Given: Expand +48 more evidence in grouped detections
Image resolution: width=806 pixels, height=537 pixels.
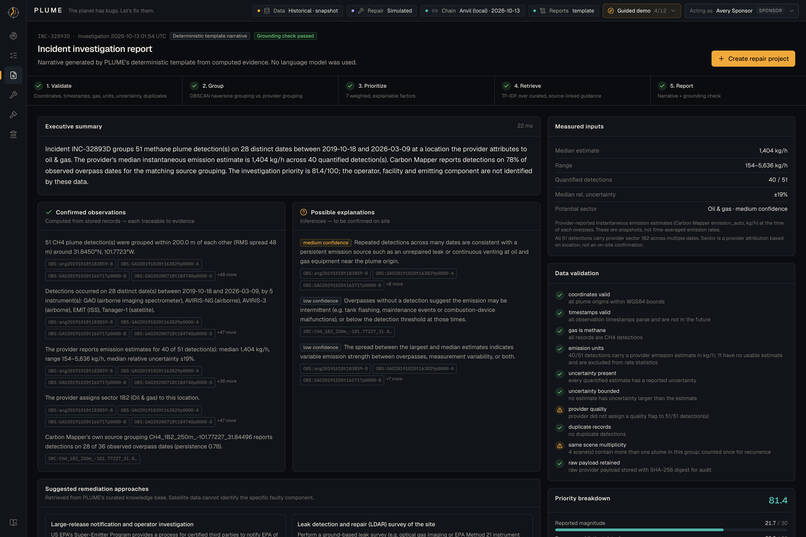Looking at the screenshot, I should (x=227, y=275).
